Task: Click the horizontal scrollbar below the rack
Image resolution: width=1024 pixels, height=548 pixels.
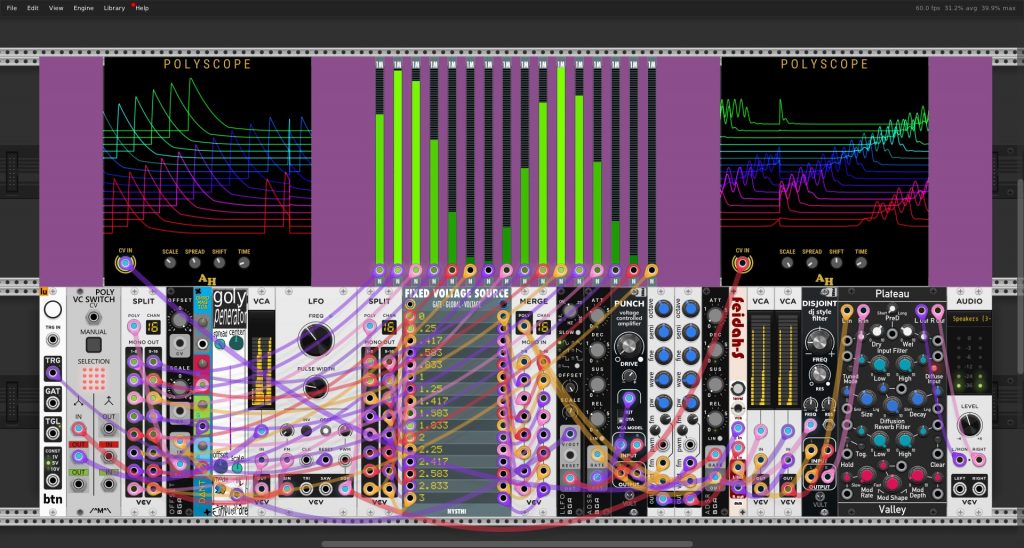Action: pyautogui.click(x=507, y=543)
